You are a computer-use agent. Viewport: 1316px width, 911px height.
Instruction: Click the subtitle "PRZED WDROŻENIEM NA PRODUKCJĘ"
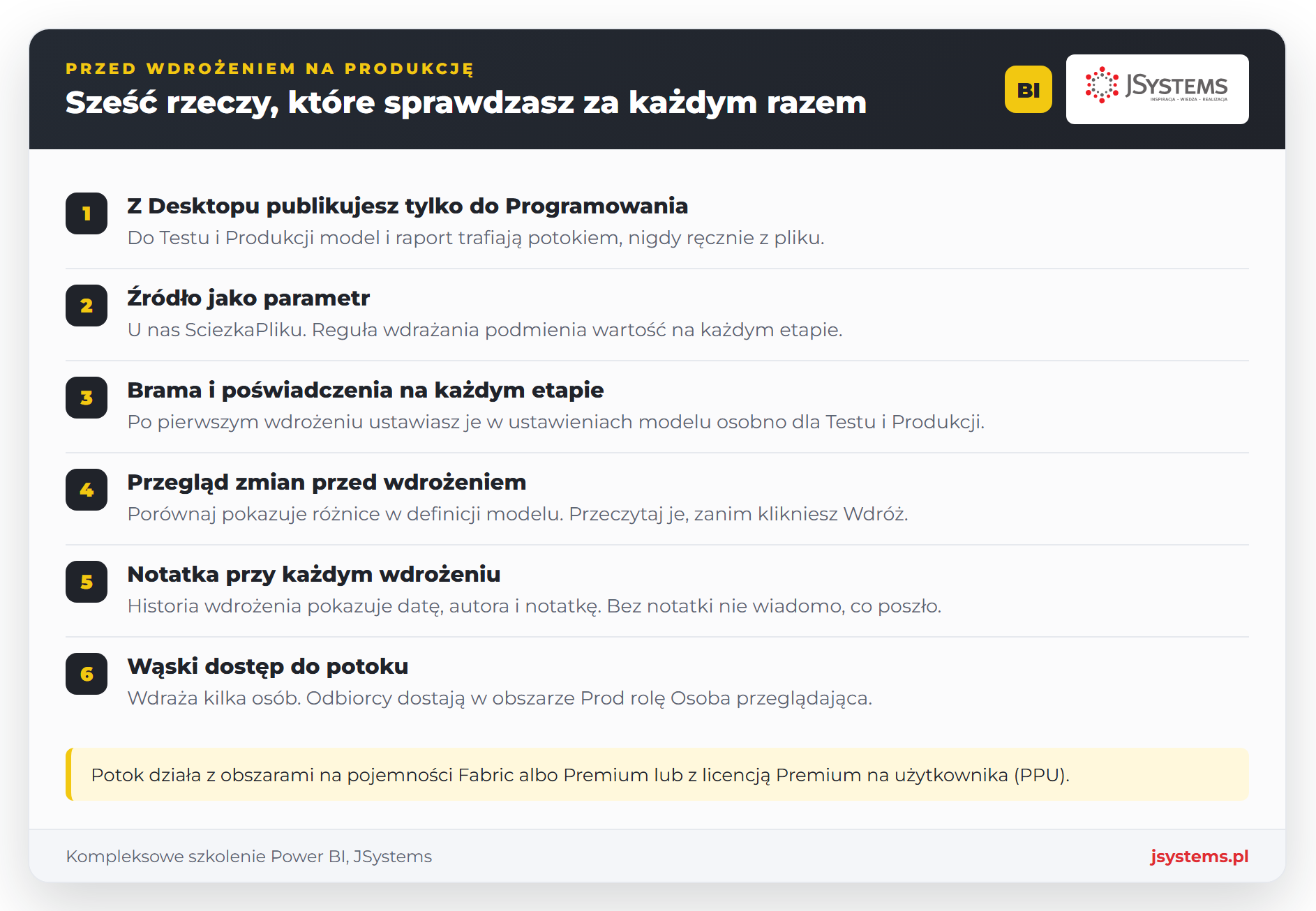270,68
